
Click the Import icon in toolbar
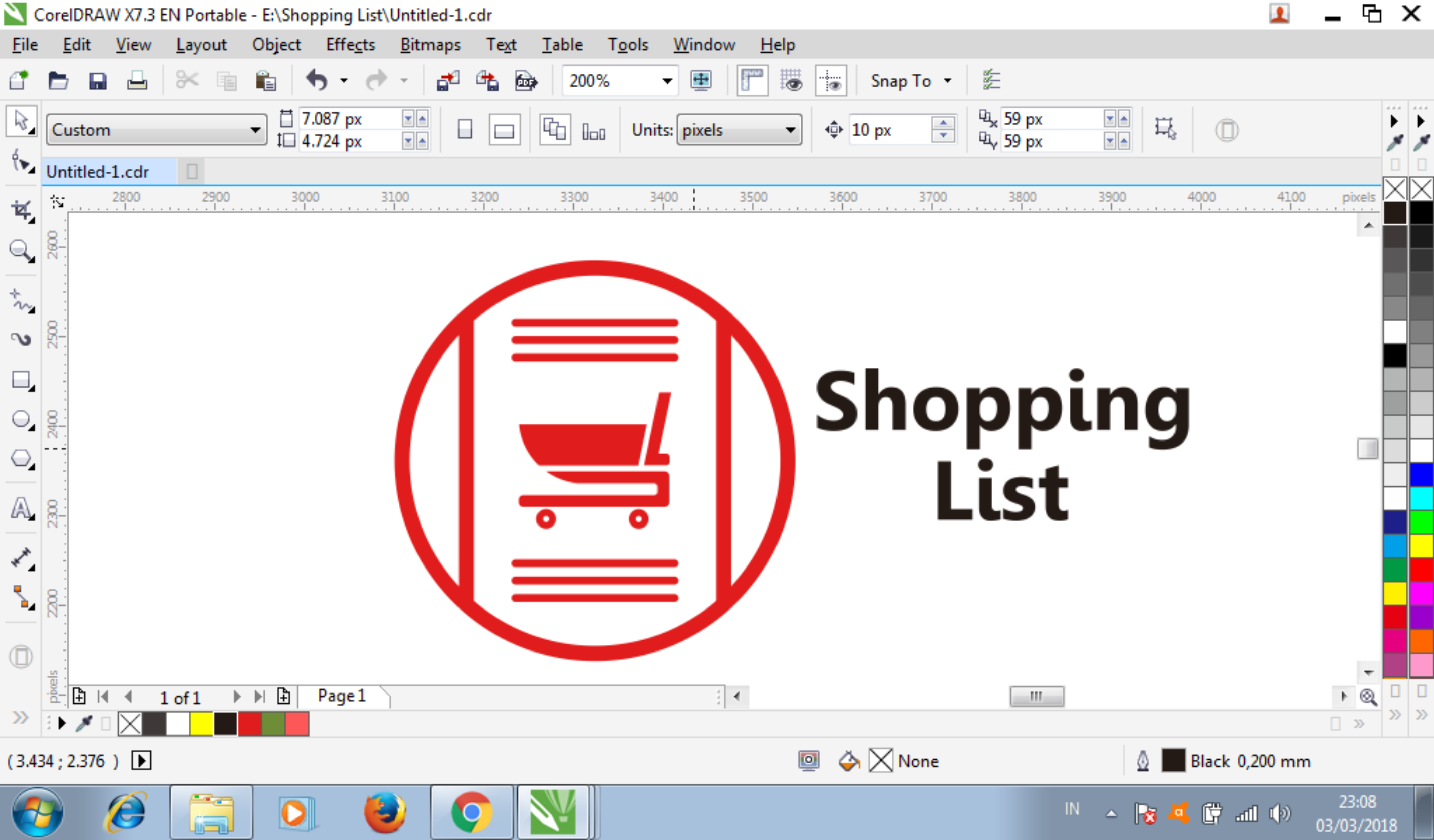448,81
